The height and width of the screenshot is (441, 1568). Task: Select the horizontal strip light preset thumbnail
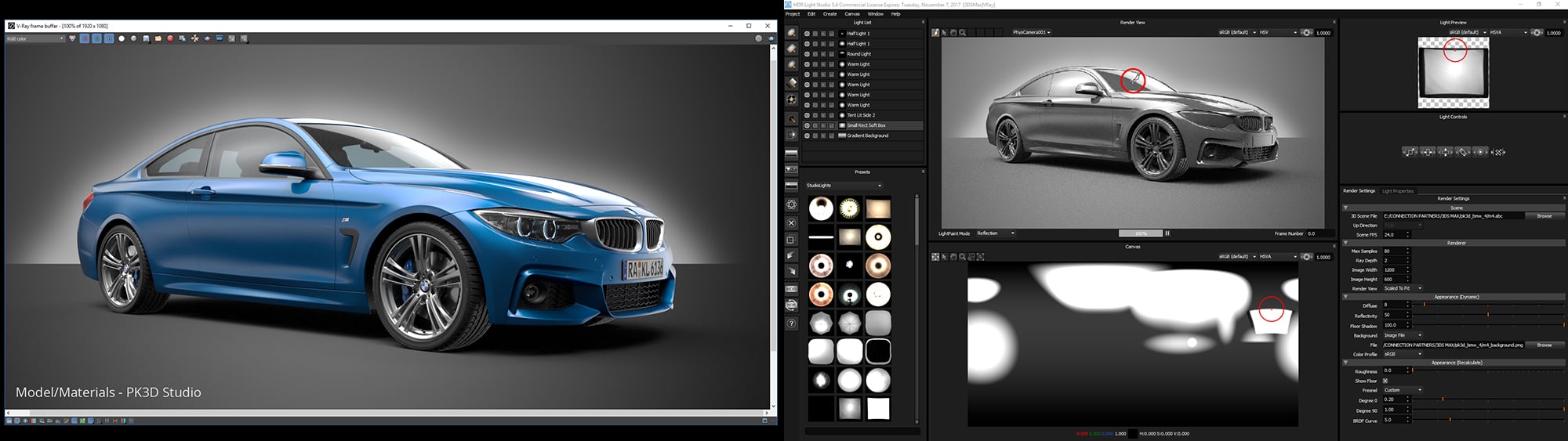pyautogui.click(x=821, y=237)
